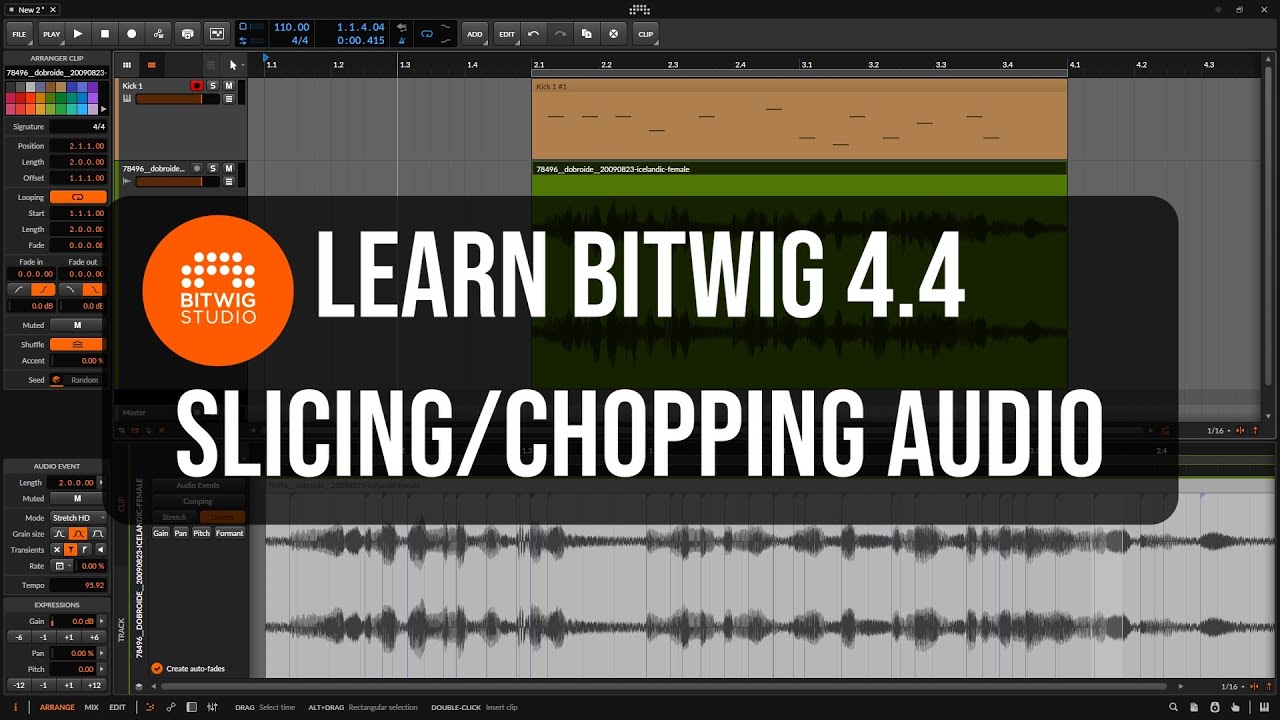Viewport: 1280px width, 720px height.
Task: Show the clip launcher view icon
Action: point(127,65)
